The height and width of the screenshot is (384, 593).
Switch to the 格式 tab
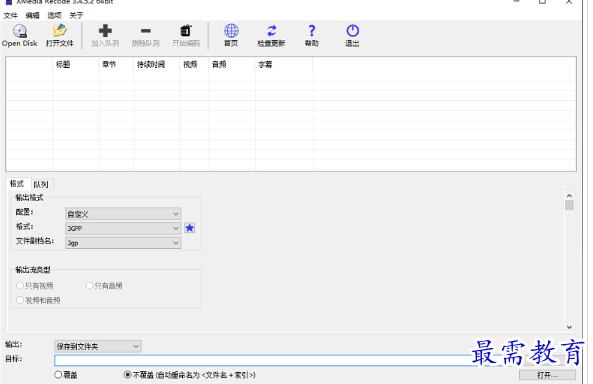coord(17,183)
